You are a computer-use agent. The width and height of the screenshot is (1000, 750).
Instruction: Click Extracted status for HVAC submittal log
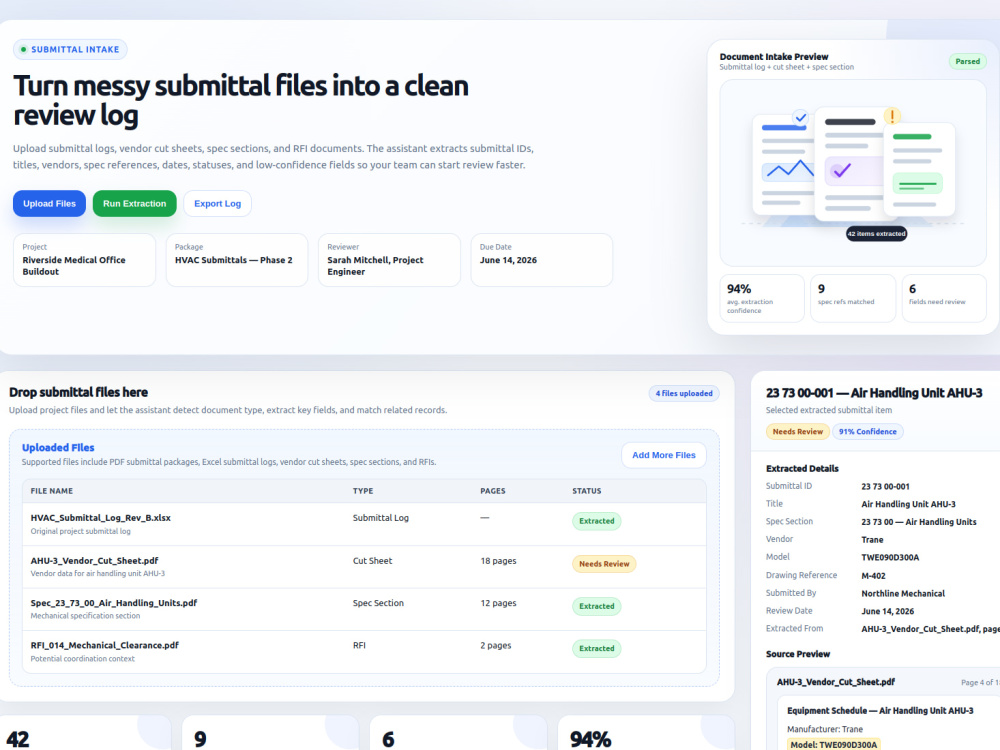(x=596, y=521)
